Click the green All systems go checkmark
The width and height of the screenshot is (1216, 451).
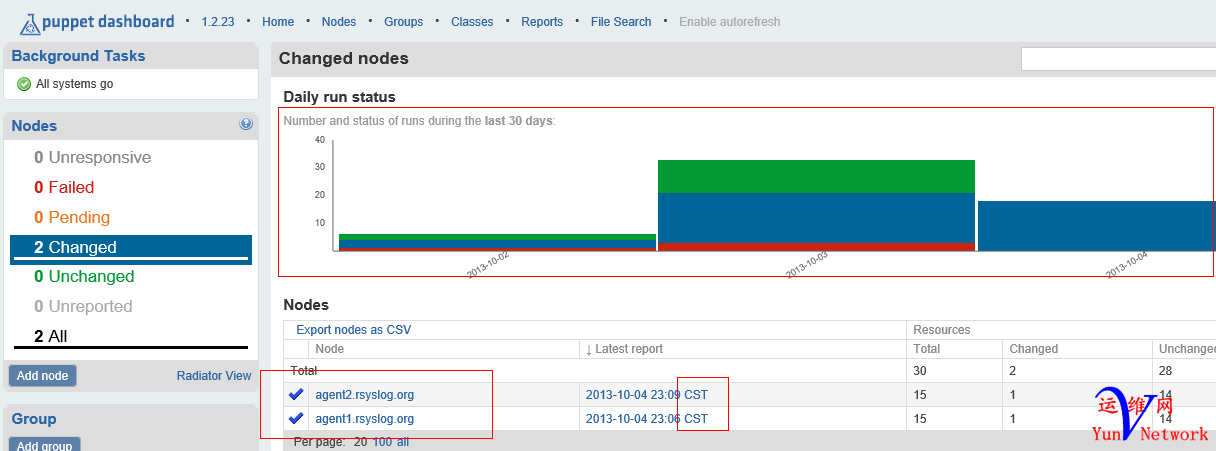click(24, 84)
